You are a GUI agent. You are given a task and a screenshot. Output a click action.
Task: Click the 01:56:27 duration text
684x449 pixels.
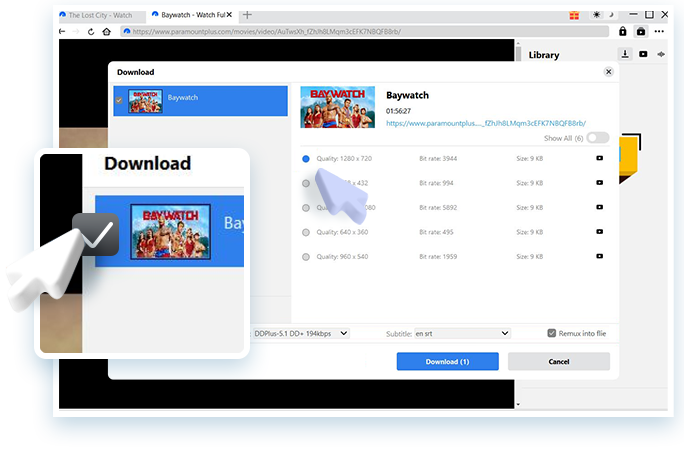pos(398,111)
